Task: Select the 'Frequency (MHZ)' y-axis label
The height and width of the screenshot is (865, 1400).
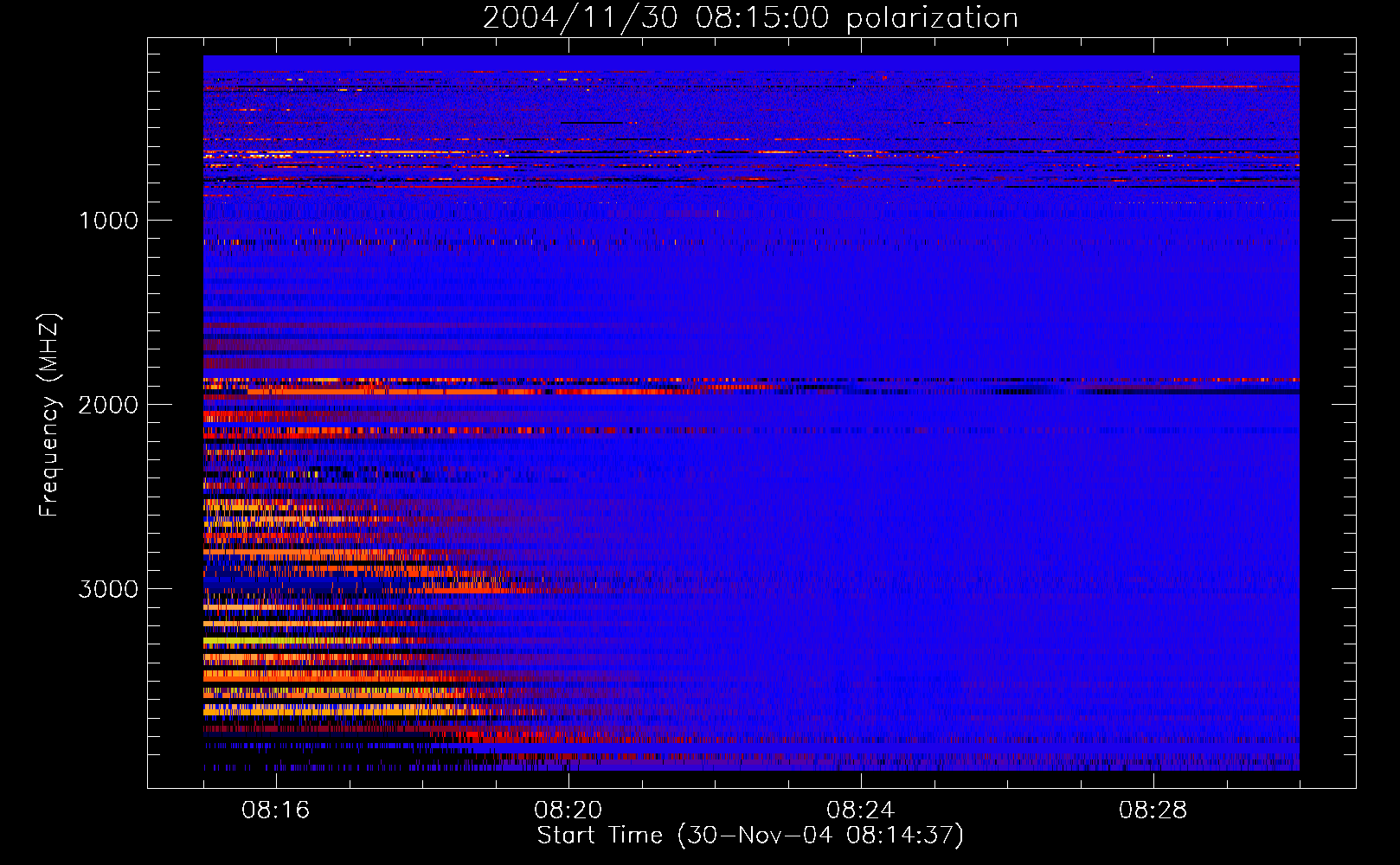Action: [49, 415]
